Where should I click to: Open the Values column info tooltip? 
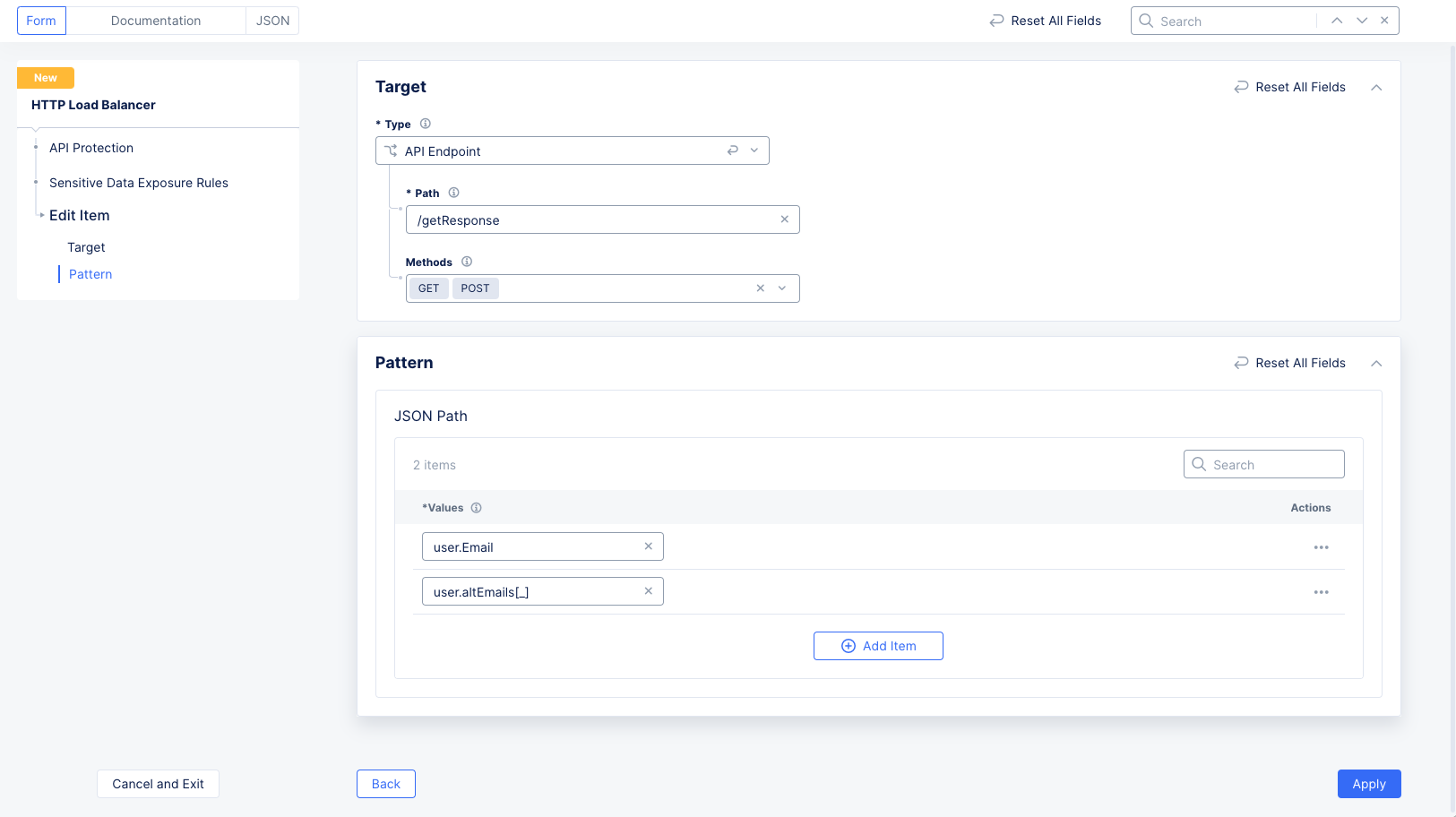pos(476,507)
